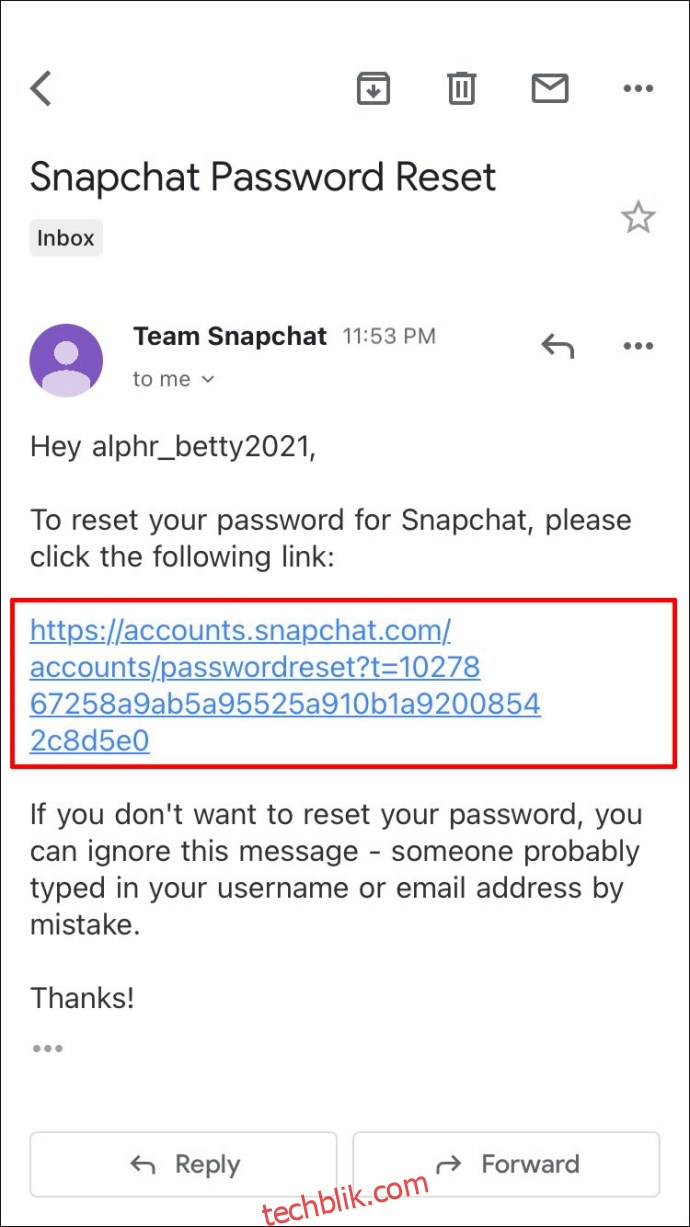Go back using the left chevron arrow
Viewport: 690px width, 1227px height.
point(40,88)
